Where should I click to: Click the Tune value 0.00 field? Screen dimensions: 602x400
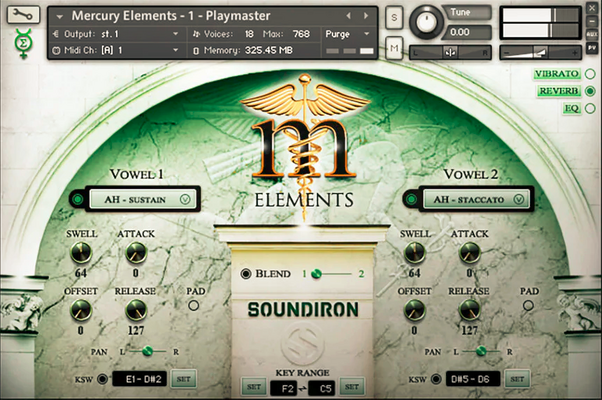coord(467,32)
